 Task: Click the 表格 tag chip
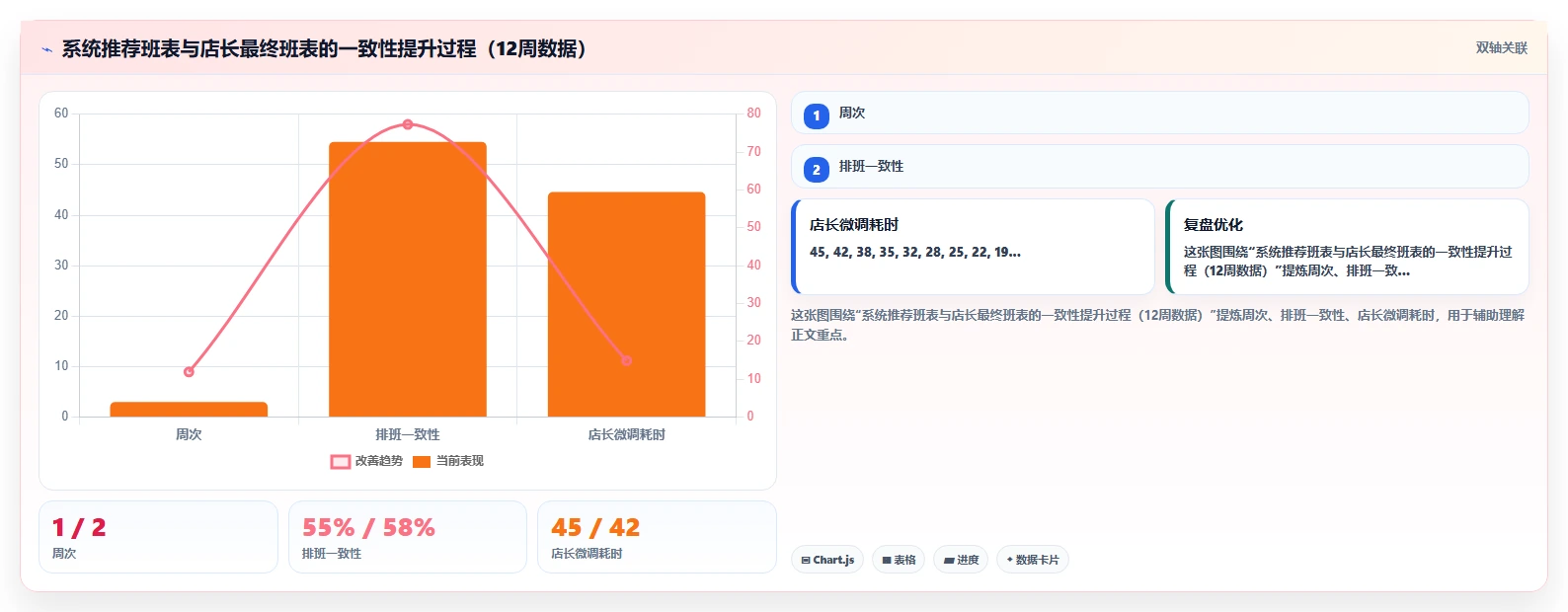coord(899,560)
